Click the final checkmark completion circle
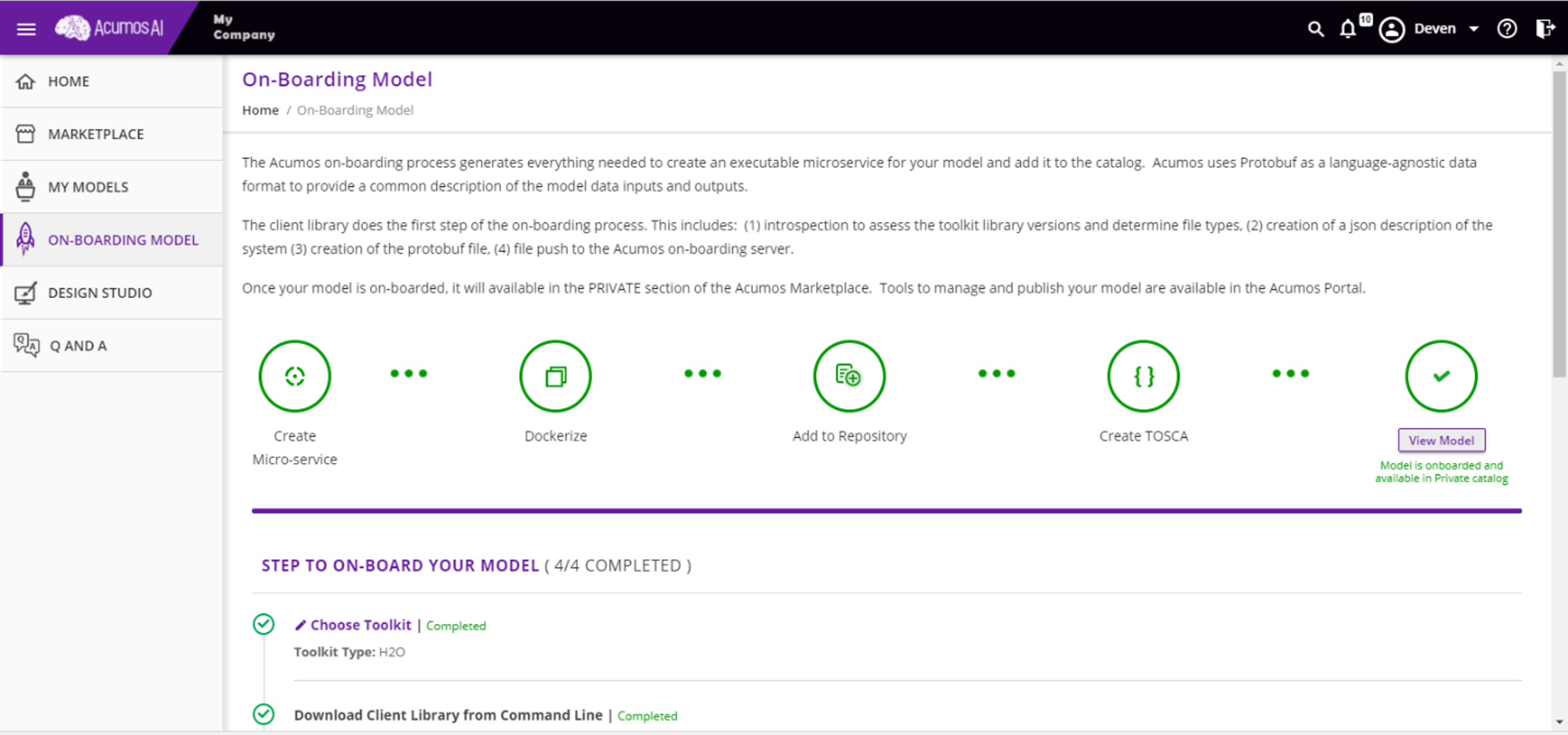1568x735 pixels. (1440, 376)
